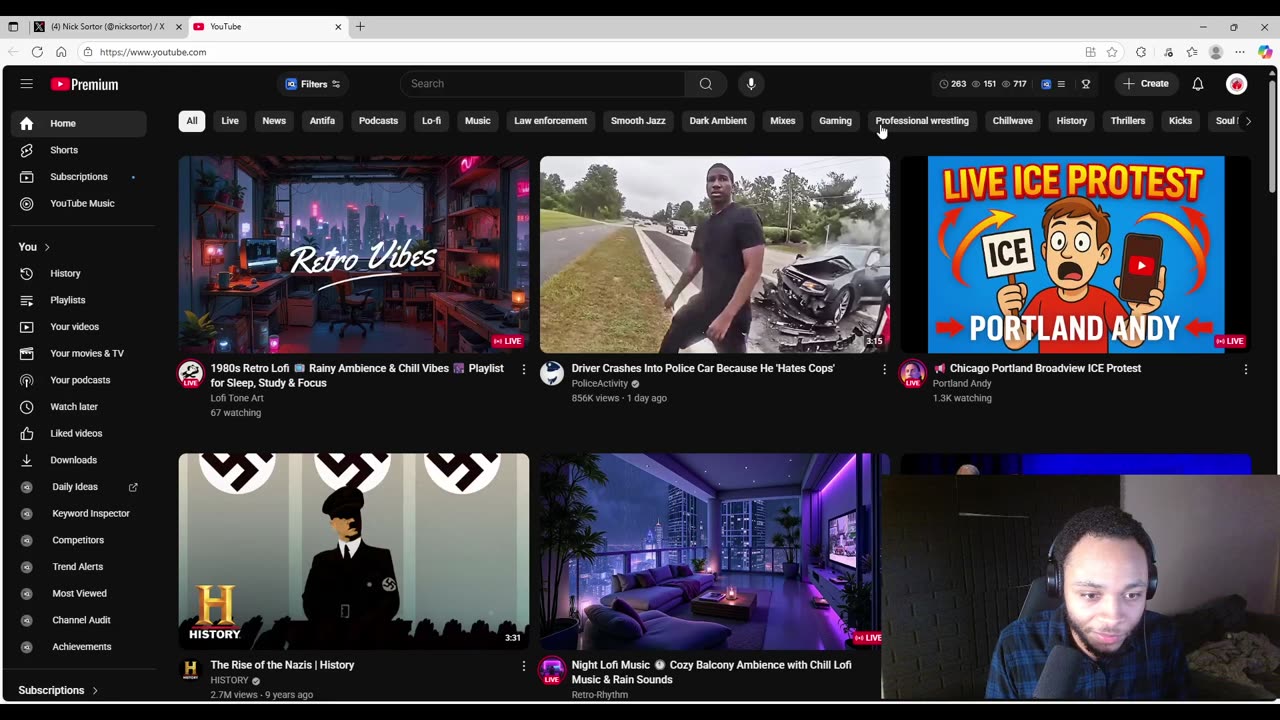Image resolution: width=1280 pixels, height=720 pixels.
Task: Open the Retro Vibes video thumbnail
Action: click(354, 254)
